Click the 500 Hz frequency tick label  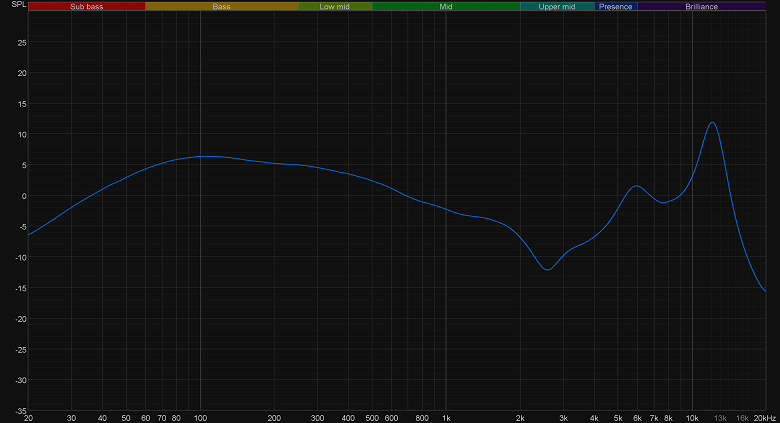372,418
